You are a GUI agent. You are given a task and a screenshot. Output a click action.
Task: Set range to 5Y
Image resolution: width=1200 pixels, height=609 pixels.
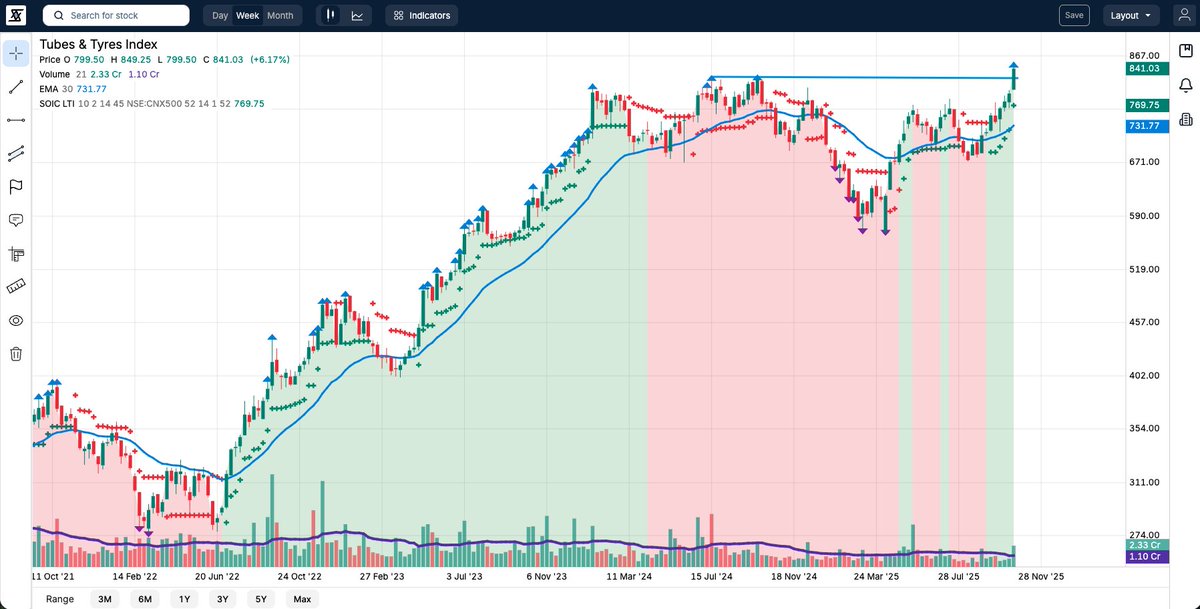coord(261,599)
